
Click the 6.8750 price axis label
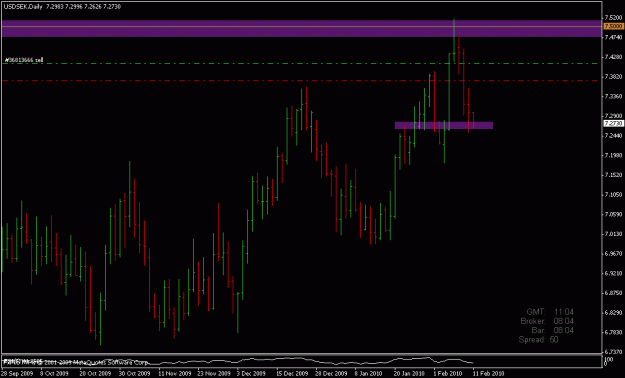[613, 293]
